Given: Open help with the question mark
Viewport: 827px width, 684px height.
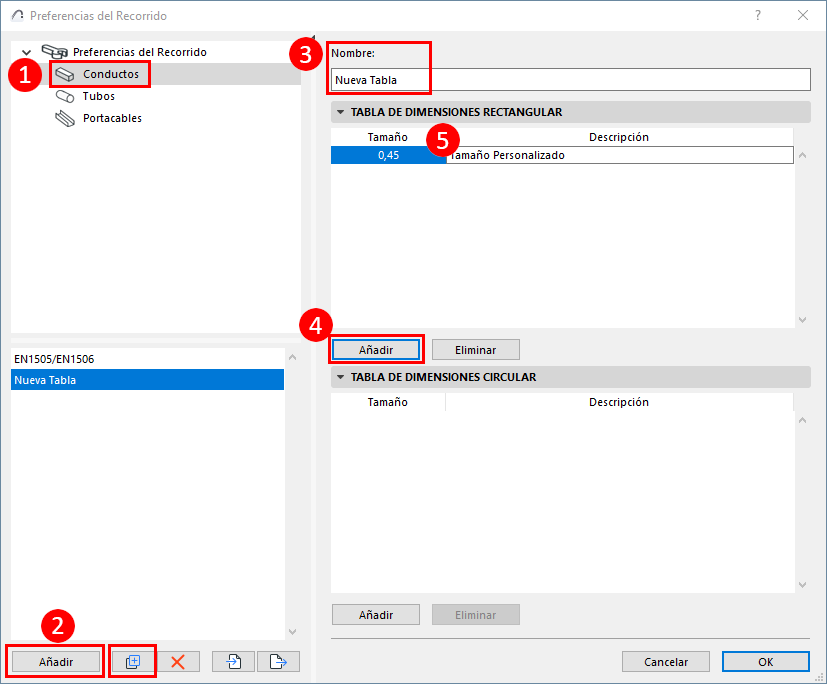Looking at the screenshot, I should click(x=758, y=15).
